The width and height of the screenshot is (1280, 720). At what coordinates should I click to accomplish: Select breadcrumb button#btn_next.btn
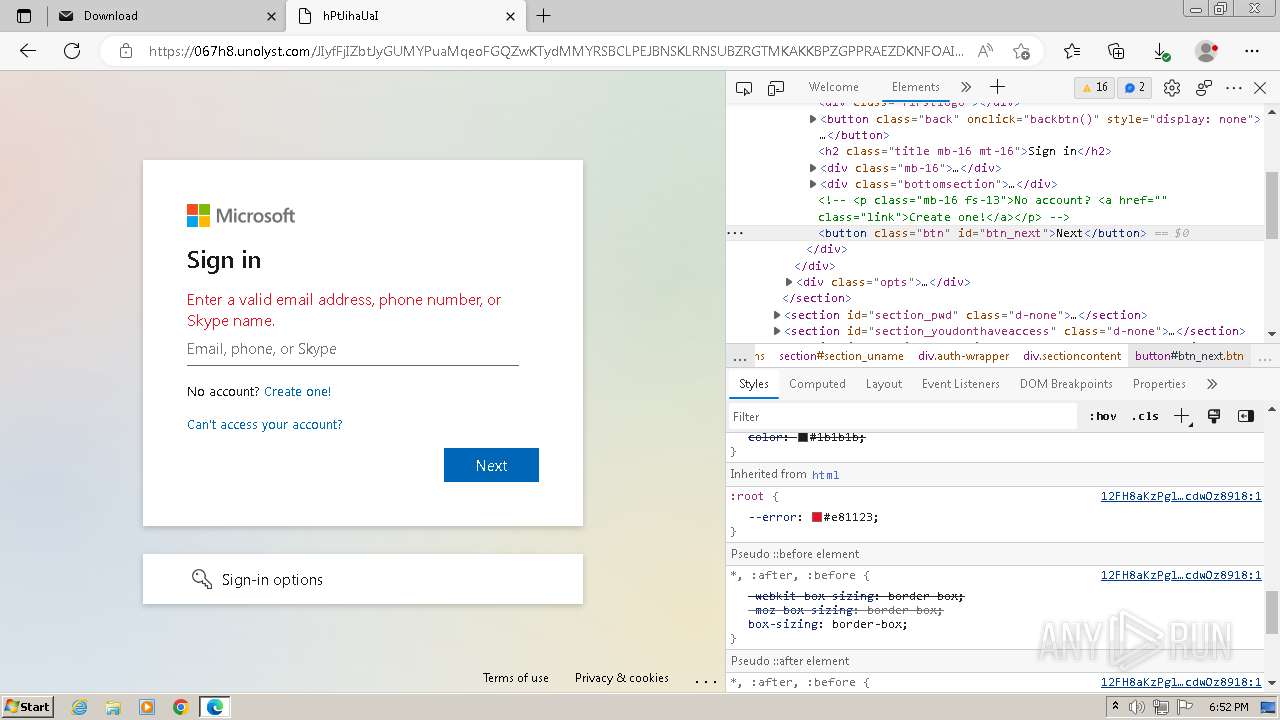(x=1189, y=356)
